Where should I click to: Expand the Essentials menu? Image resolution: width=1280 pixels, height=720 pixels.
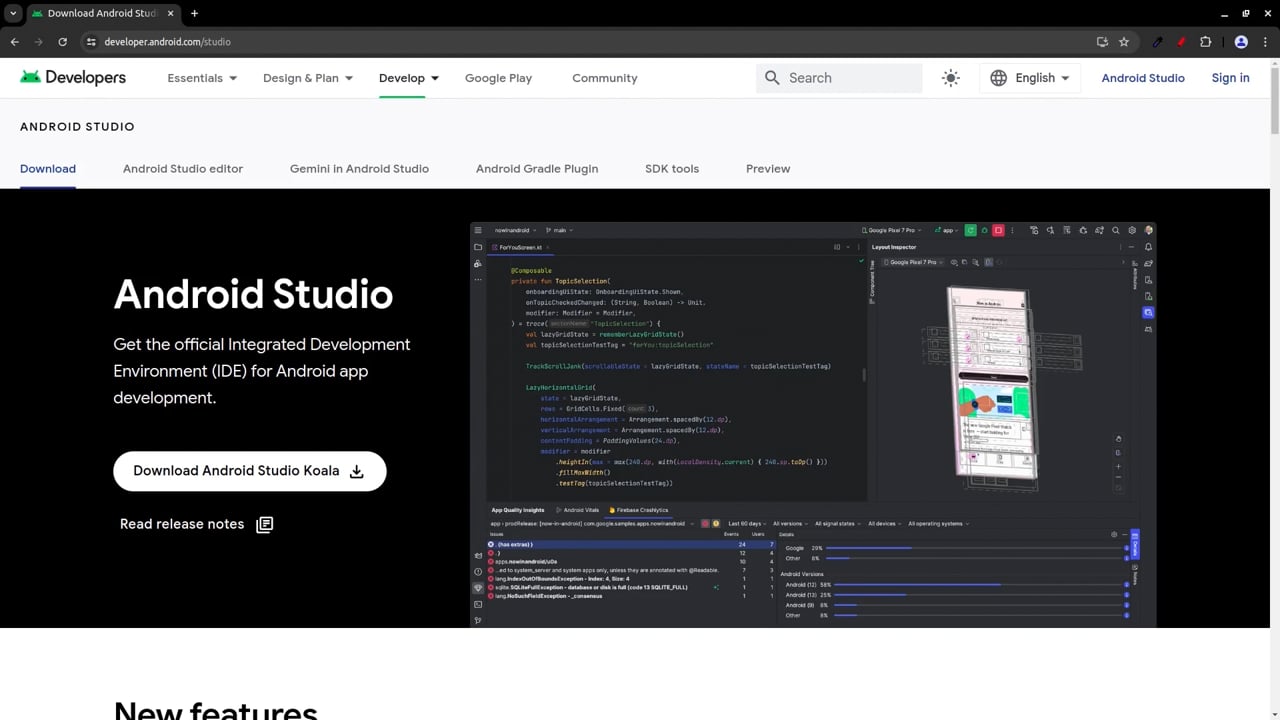point(202,78)
